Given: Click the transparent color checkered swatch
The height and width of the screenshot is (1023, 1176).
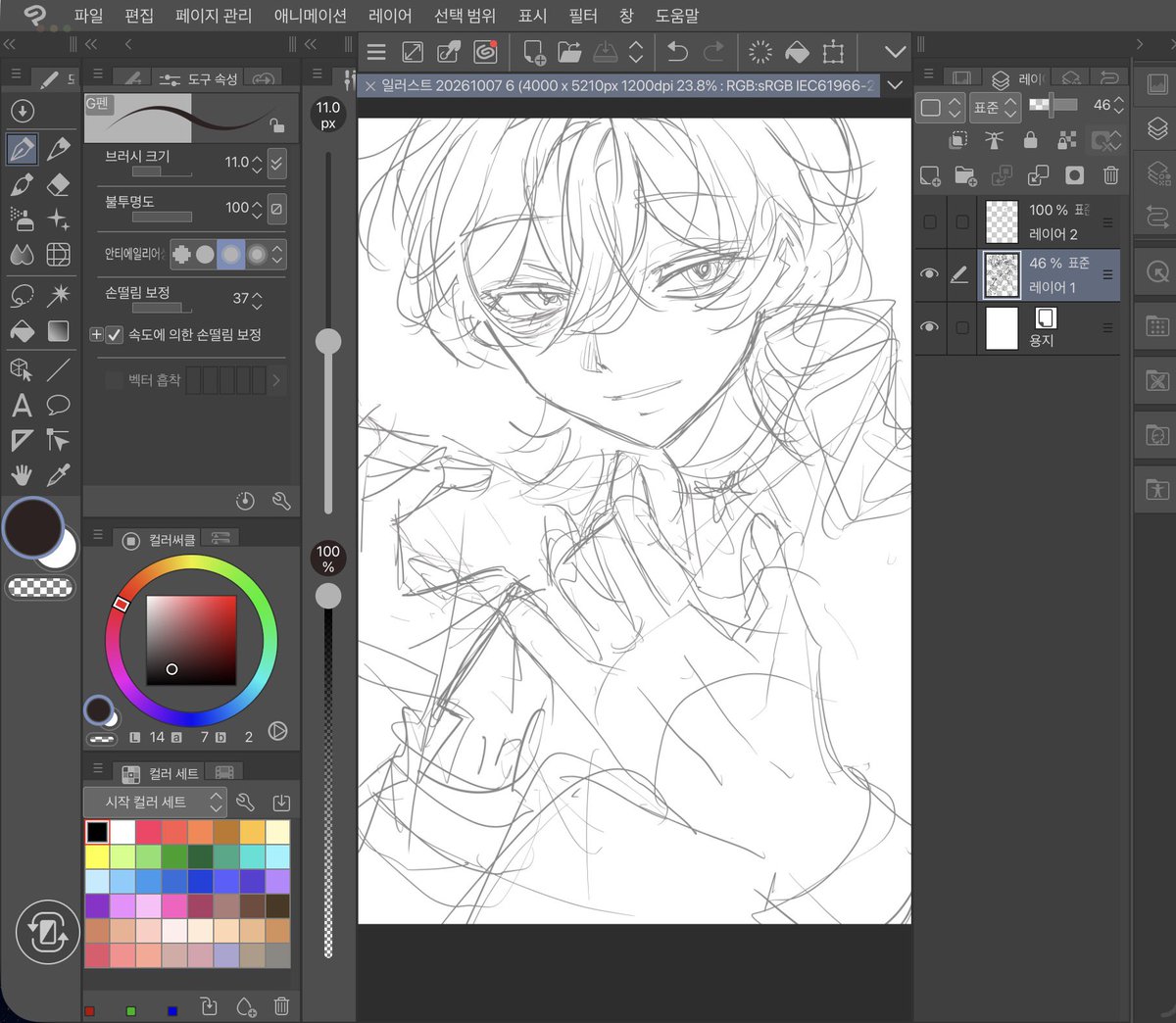Looking at the screenshot, I should tap(40, 588).
